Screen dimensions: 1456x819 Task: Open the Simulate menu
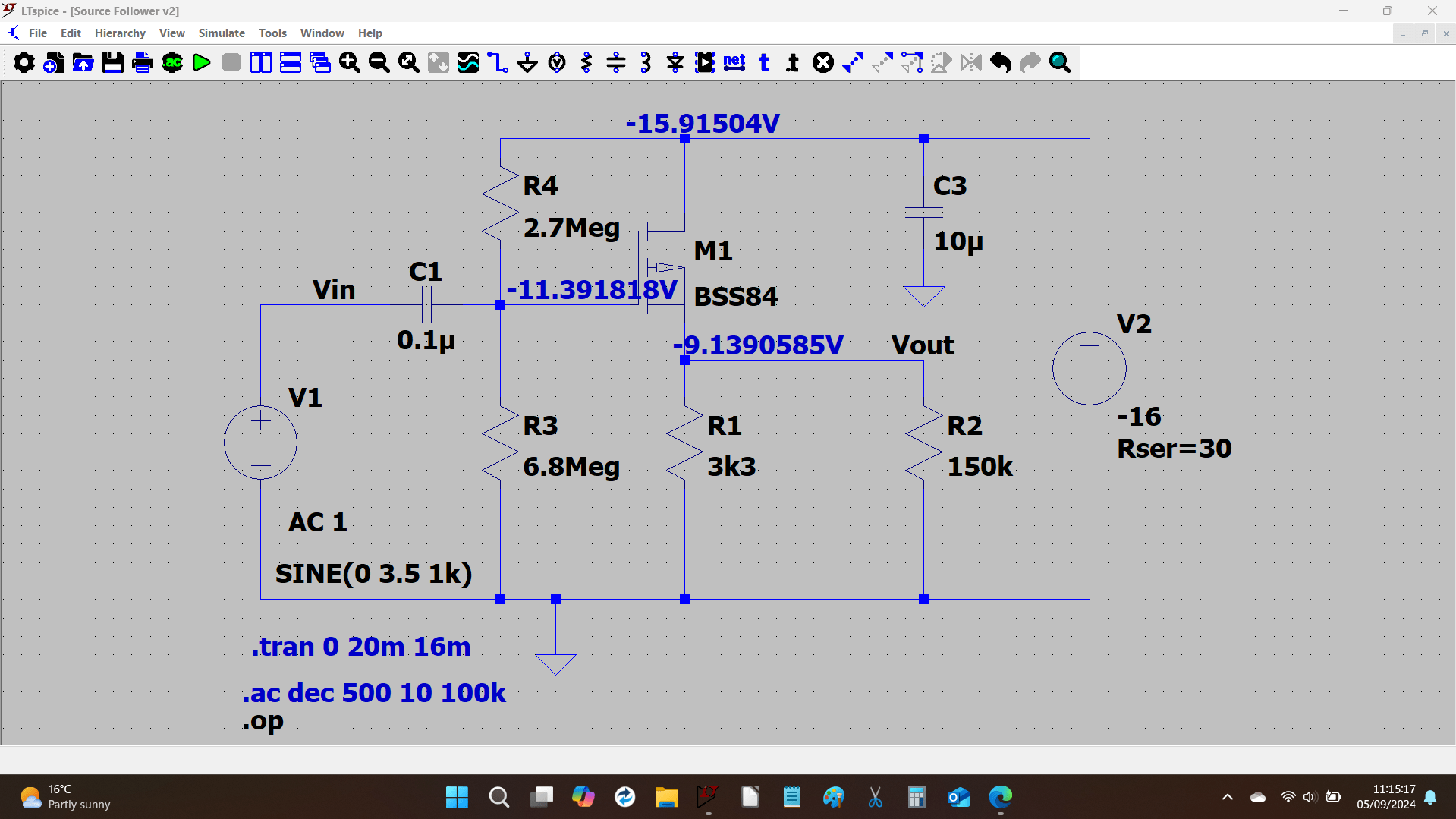pyautogui.click(x=222, y=33)
